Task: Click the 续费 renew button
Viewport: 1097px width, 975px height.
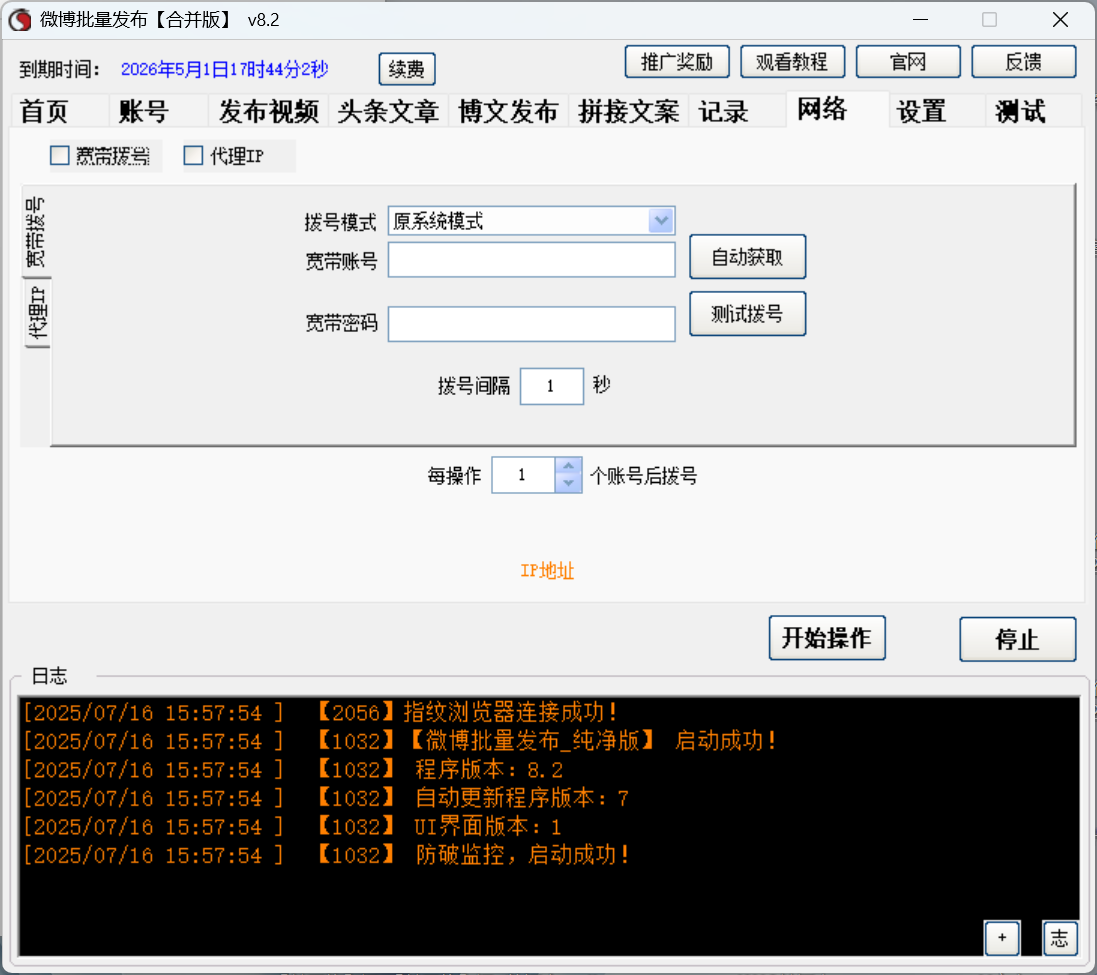Action: click(x=406, y=69)
